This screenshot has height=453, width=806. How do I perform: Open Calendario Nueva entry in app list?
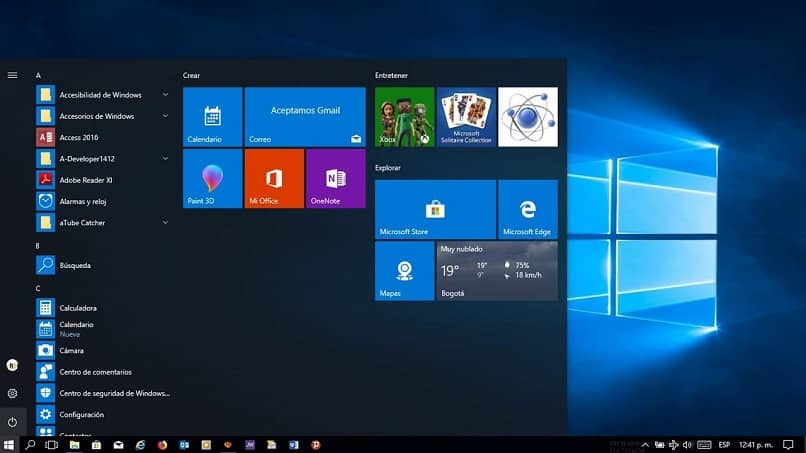103,329
